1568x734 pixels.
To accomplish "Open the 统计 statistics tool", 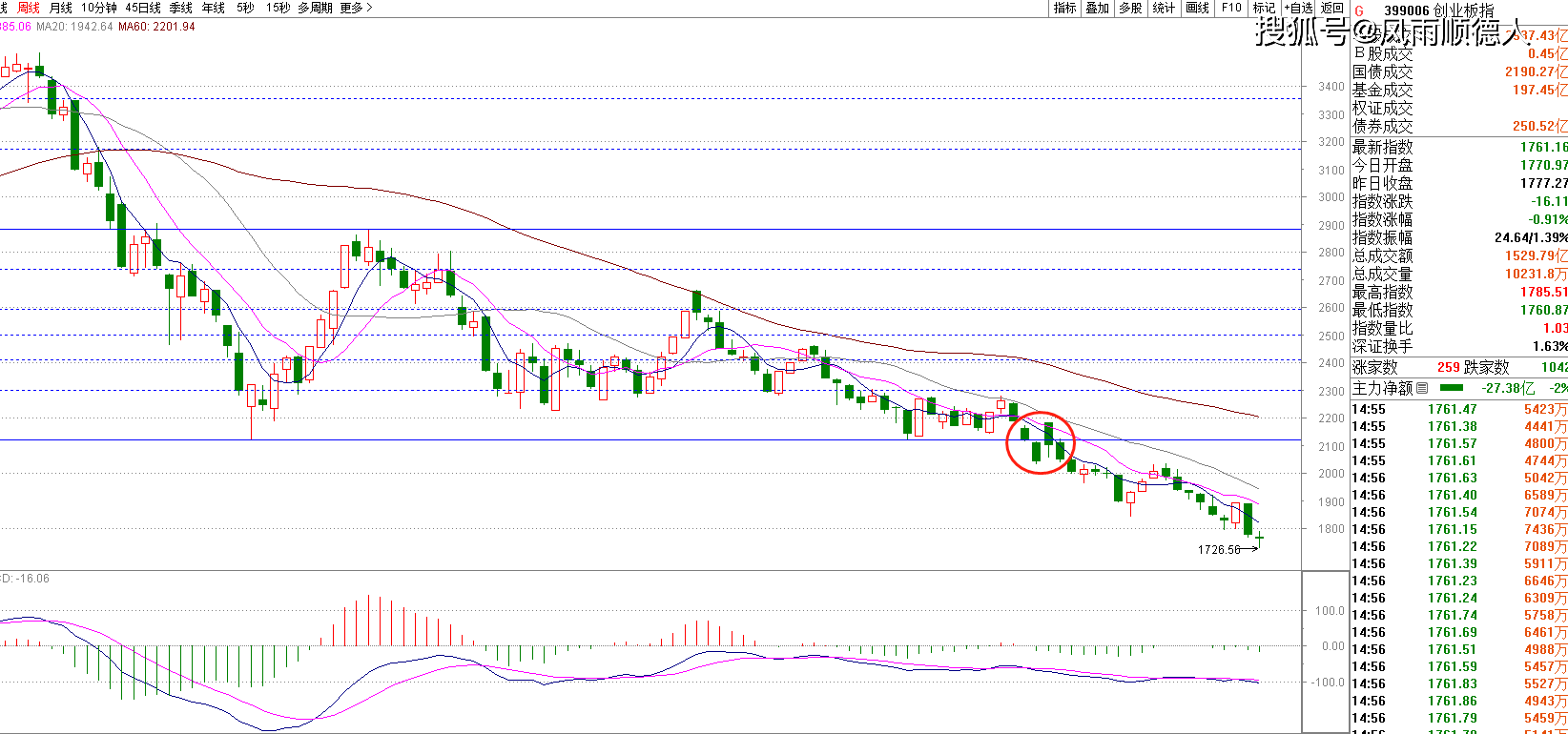I will coord(1164,8).
